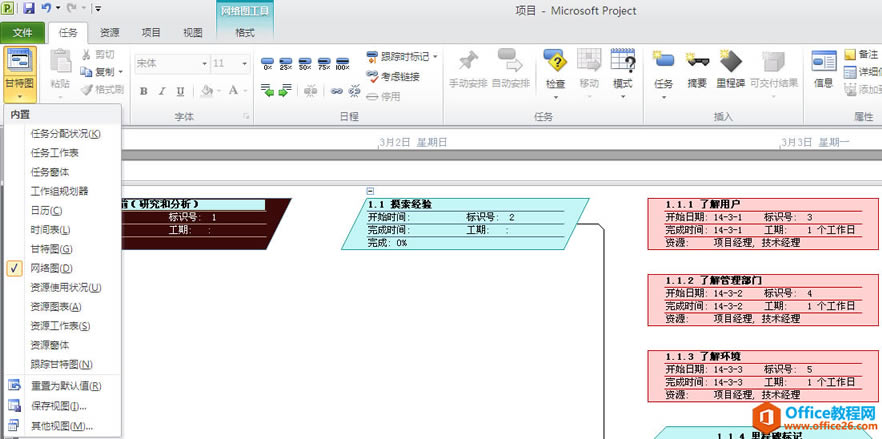Screen dimensions: 882x439
Task: Open the 字体 group dialog launcher
Action: 246,116
